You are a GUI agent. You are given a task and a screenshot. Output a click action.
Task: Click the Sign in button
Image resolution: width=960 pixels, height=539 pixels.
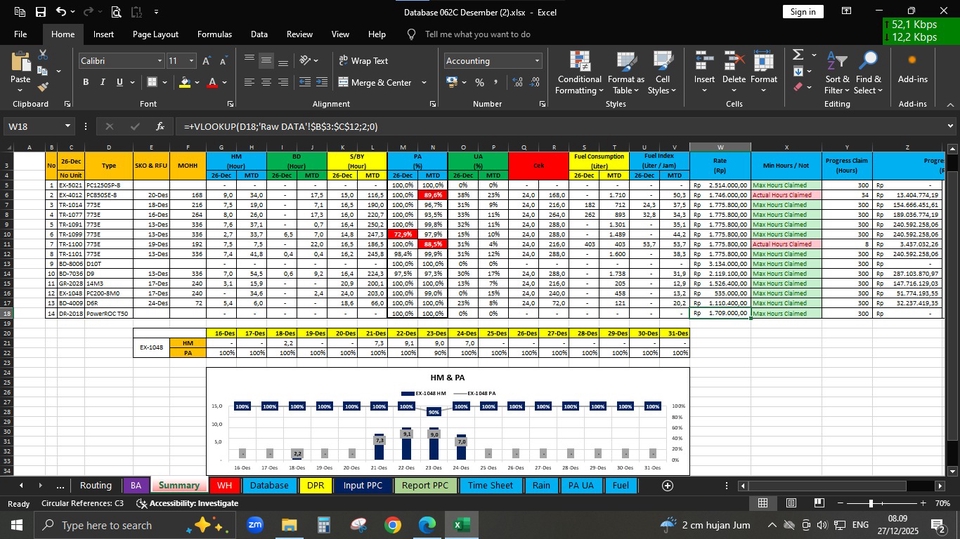[803, 12]
